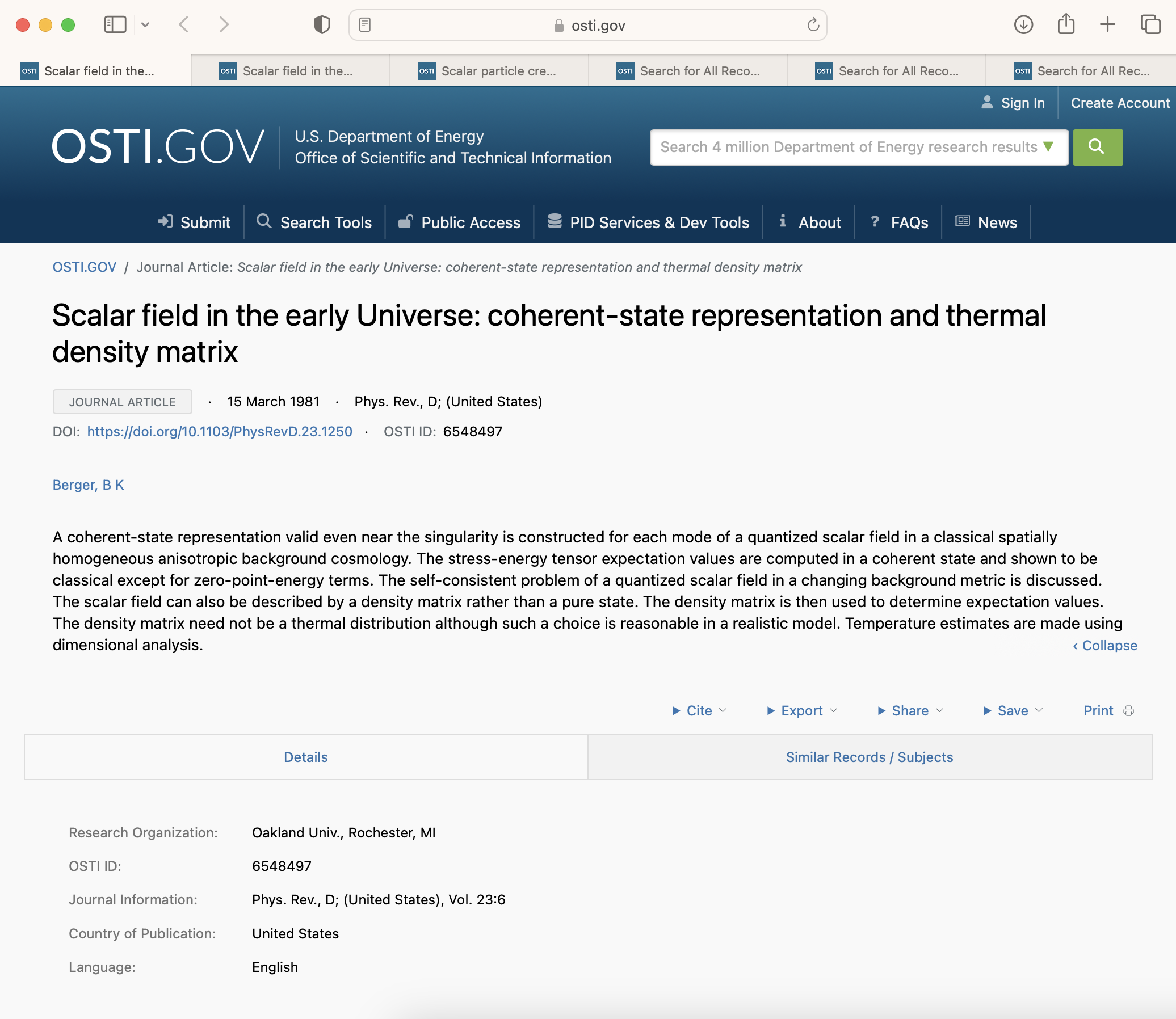1176x1019 pixels.
Task: Open the Submit menu
Action: pos(205,222)
